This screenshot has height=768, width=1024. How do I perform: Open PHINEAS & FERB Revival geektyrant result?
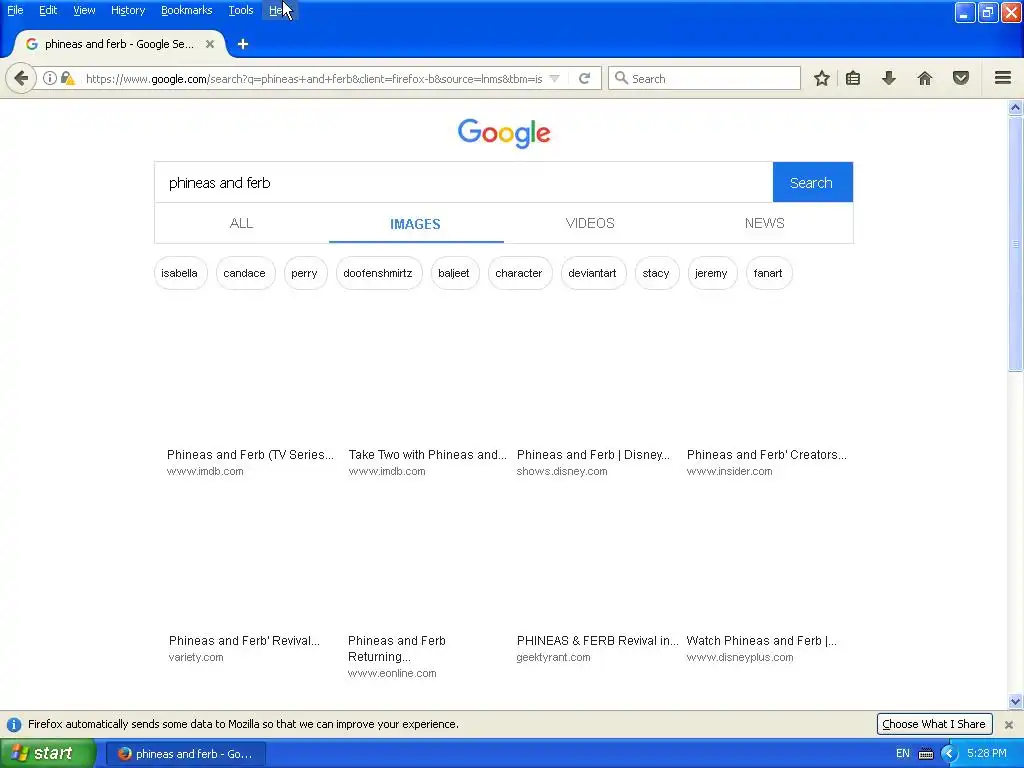click(598, 641)
